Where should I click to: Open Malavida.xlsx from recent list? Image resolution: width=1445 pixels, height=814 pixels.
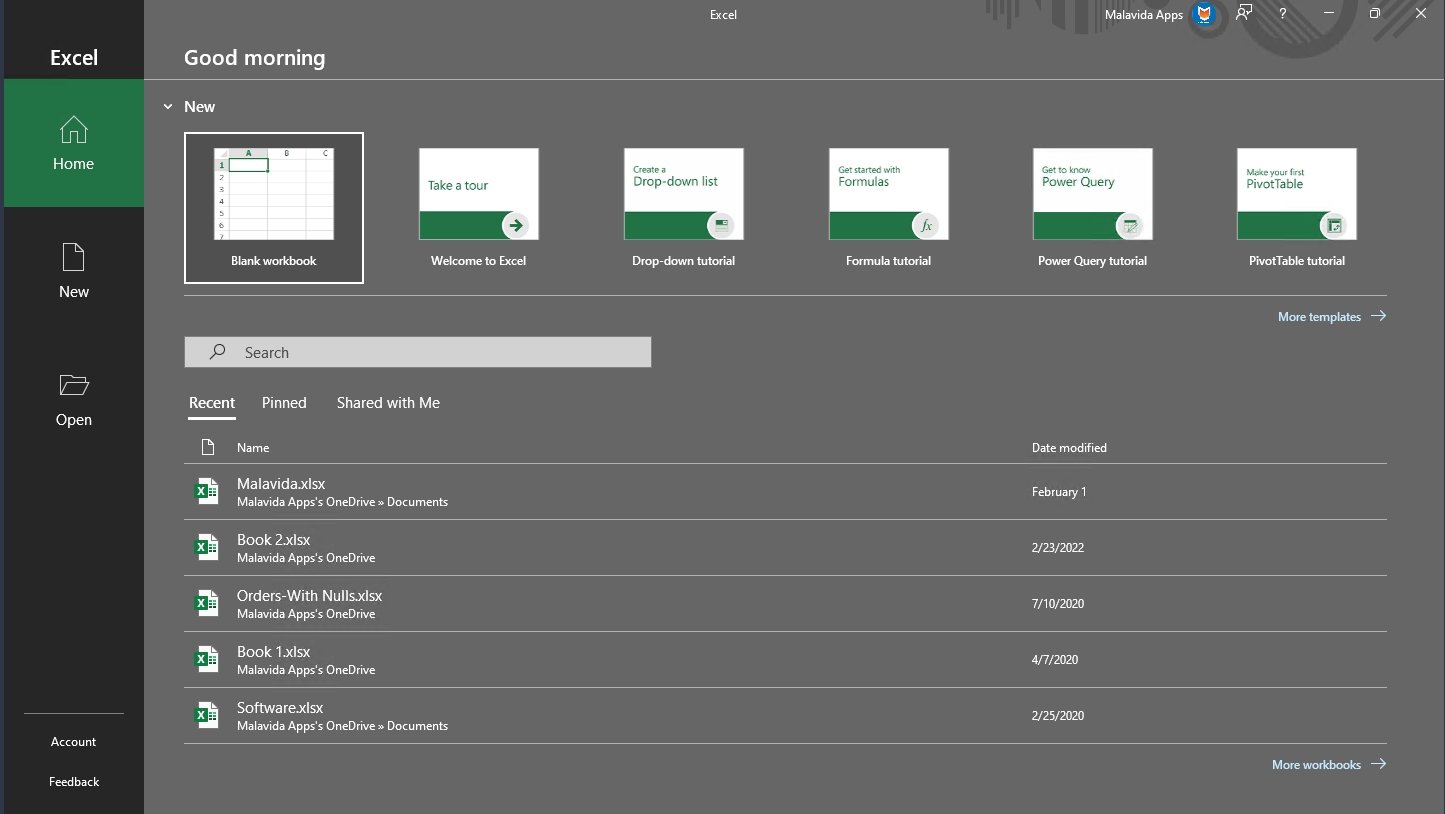point(785,492)
